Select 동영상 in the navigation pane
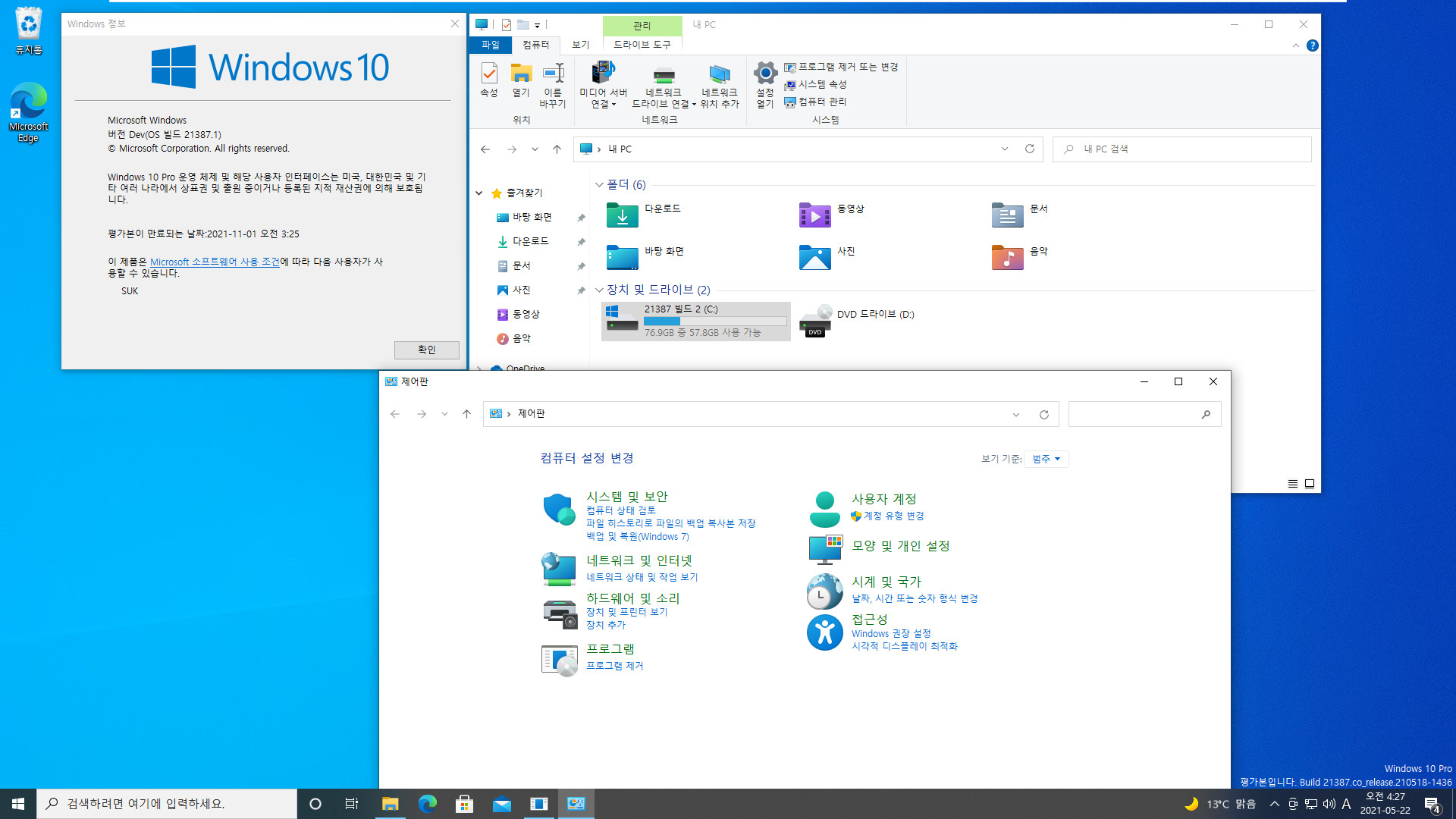Screen dimensions: 1456x819 pyautogui.click(x=526, y=314)
